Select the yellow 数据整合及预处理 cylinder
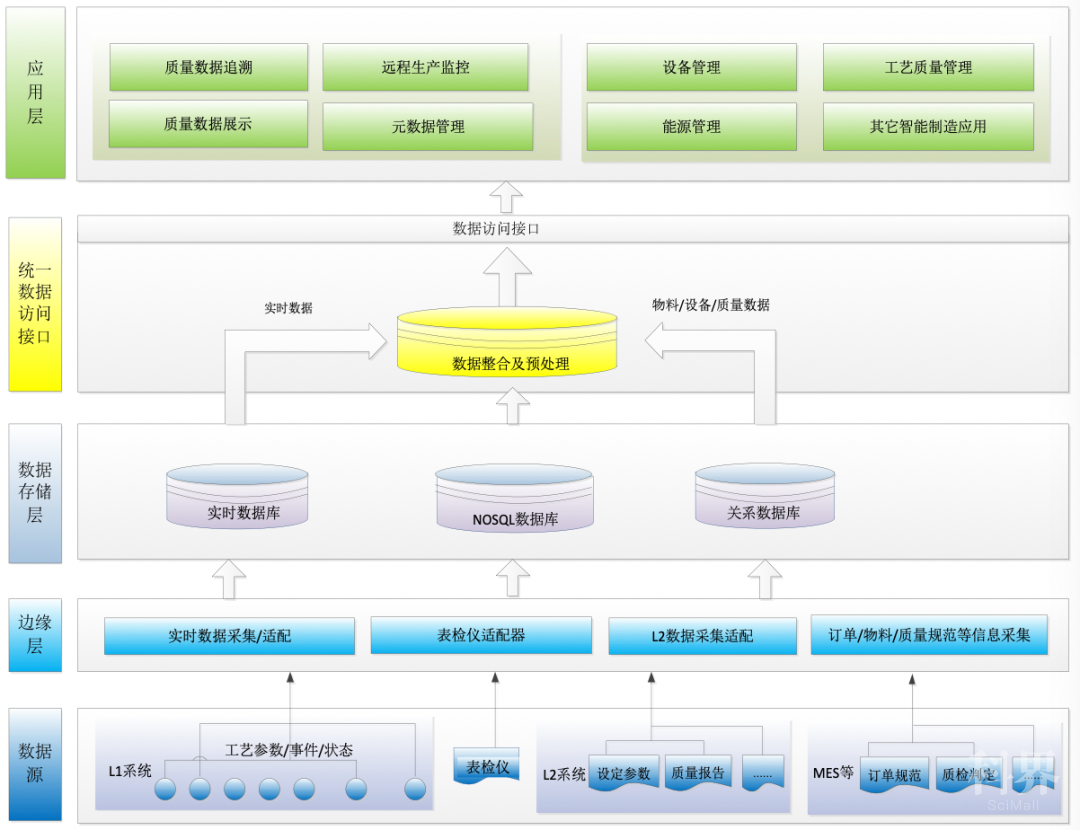Screen dimensions: 1080x830 coord(507,342)
